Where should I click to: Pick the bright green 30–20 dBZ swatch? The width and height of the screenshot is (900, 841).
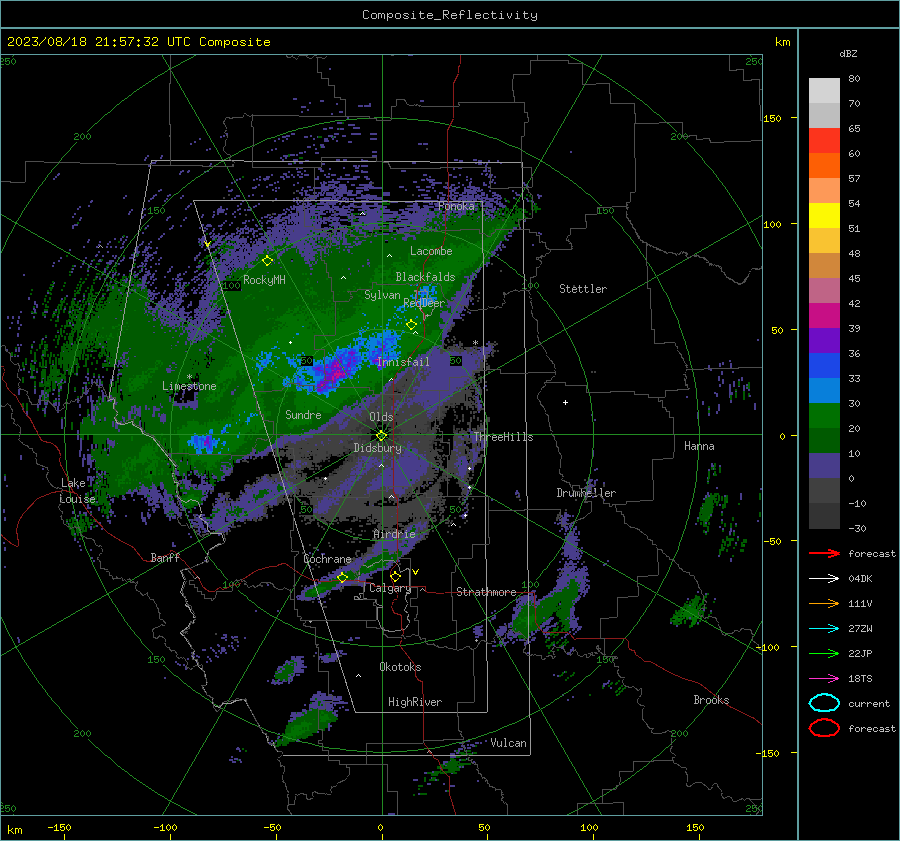pyautogui.click(x=824, y=416)
